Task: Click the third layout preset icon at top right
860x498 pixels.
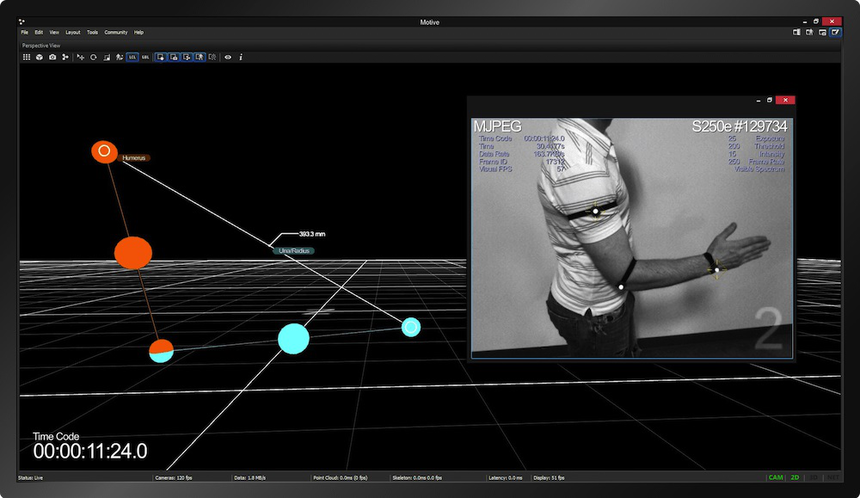Action: tap(823, 32)
